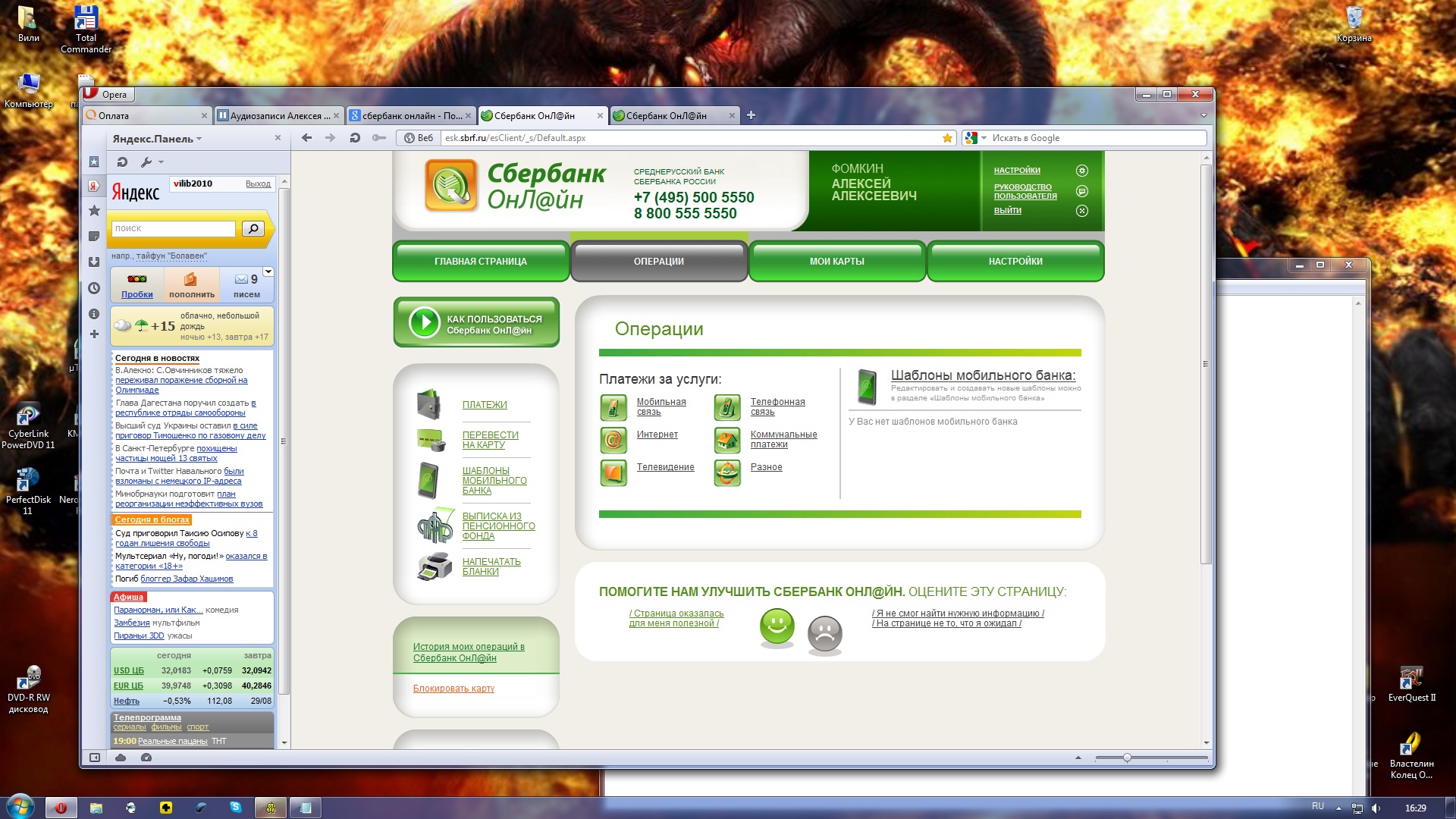Viewport: 1456px width, 819px height.
Task: Click the Мобильная связь payment icon
Action: click(x=613, y=407)
